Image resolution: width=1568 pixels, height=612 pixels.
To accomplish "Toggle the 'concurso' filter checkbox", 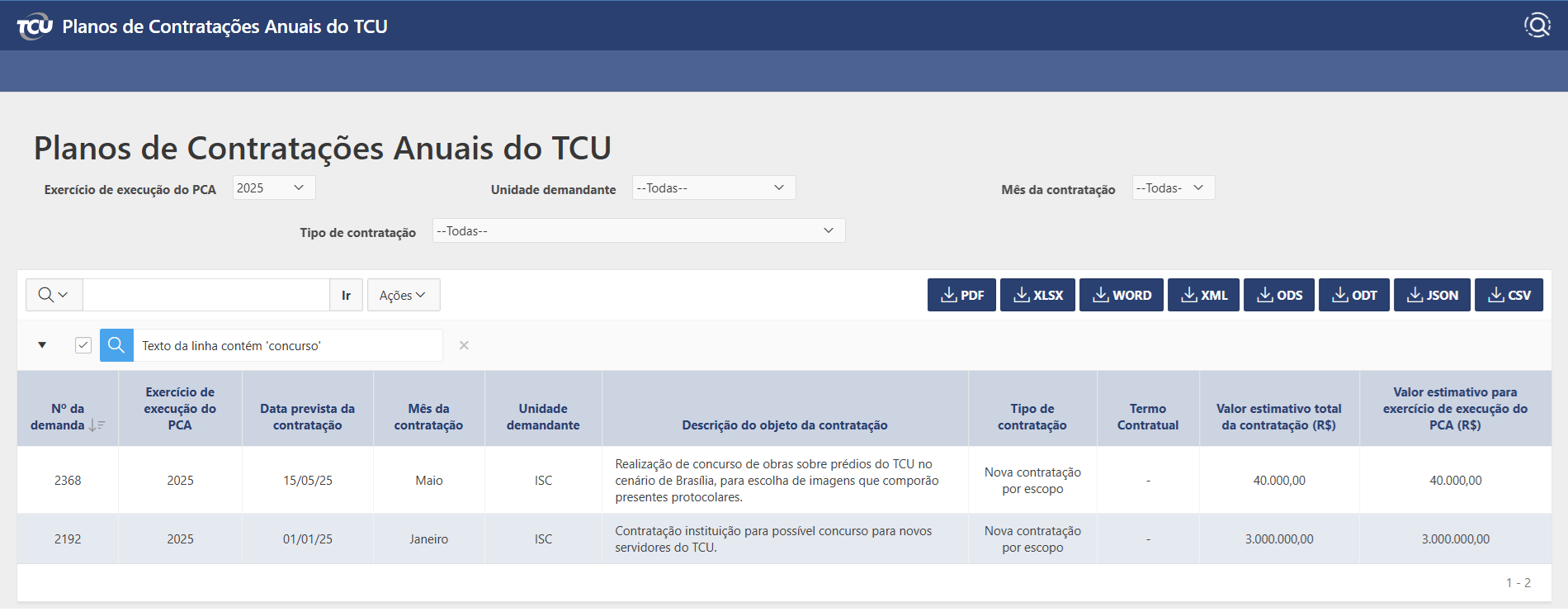I will (x=83, y=345).
